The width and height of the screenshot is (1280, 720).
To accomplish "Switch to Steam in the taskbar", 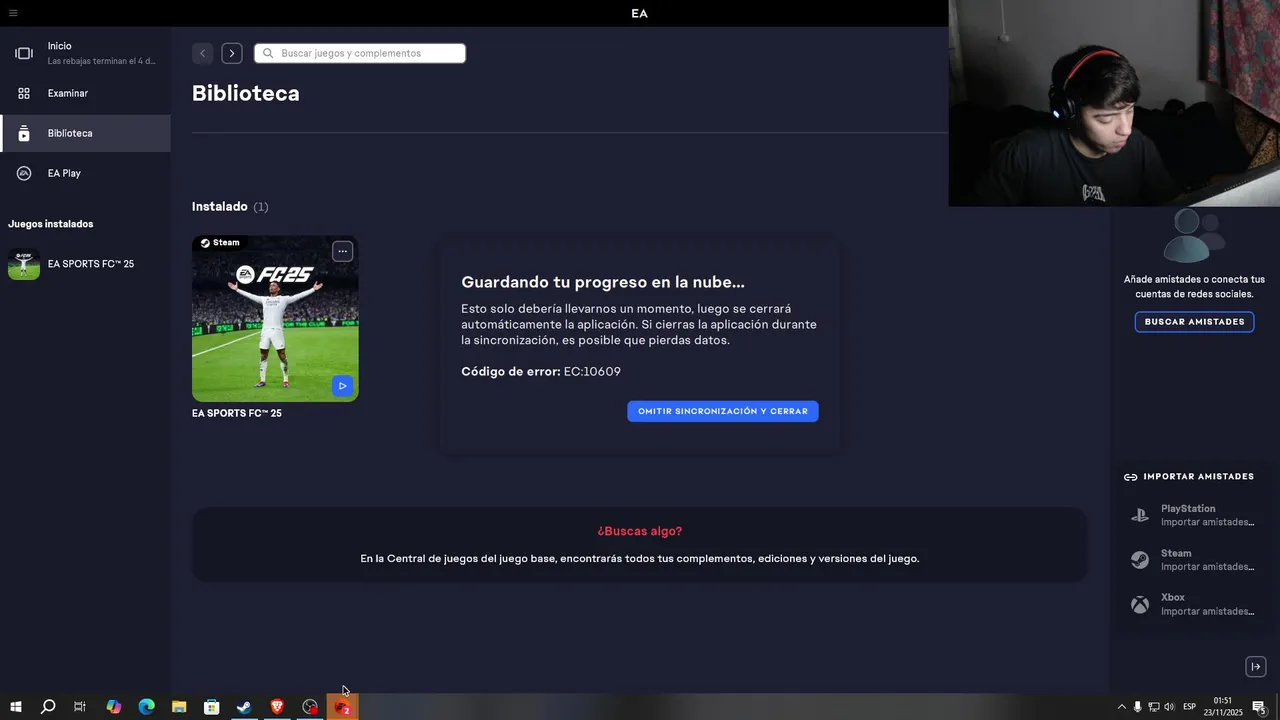I will point(244,707).
